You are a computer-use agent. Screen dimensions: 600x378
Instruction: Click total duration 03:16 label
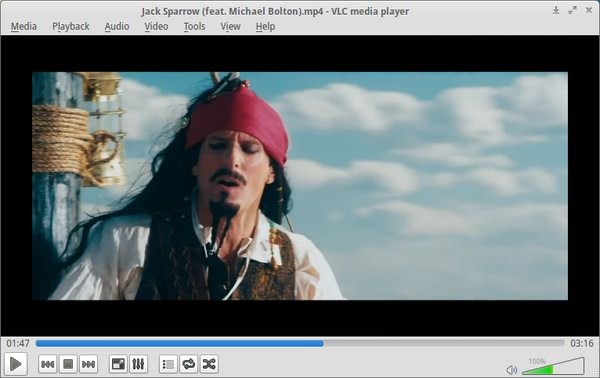click(x=582, y=343)
